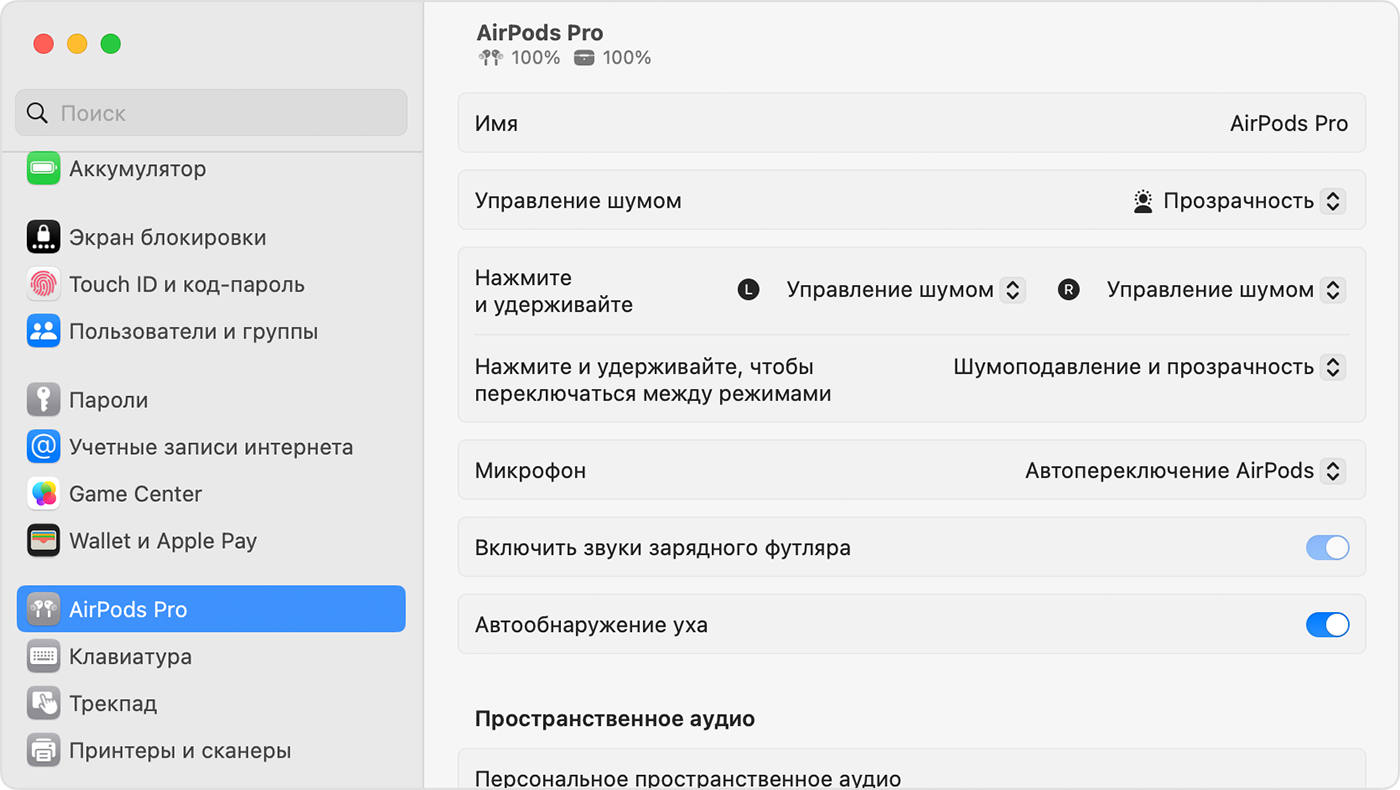Click the AirPods Pro sidebar icon
1400x790 pixels.
point(43,609)
